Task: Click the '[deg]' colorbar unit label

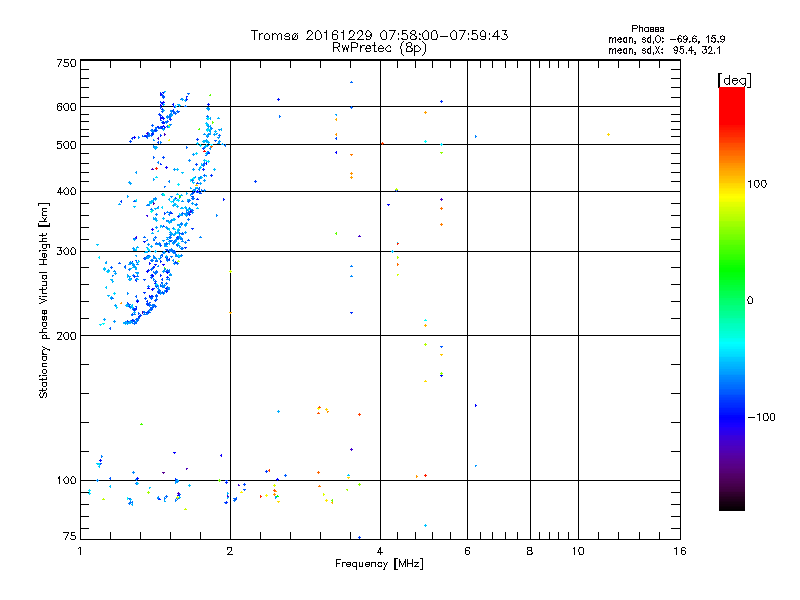Action: click(x=734, y=80)
